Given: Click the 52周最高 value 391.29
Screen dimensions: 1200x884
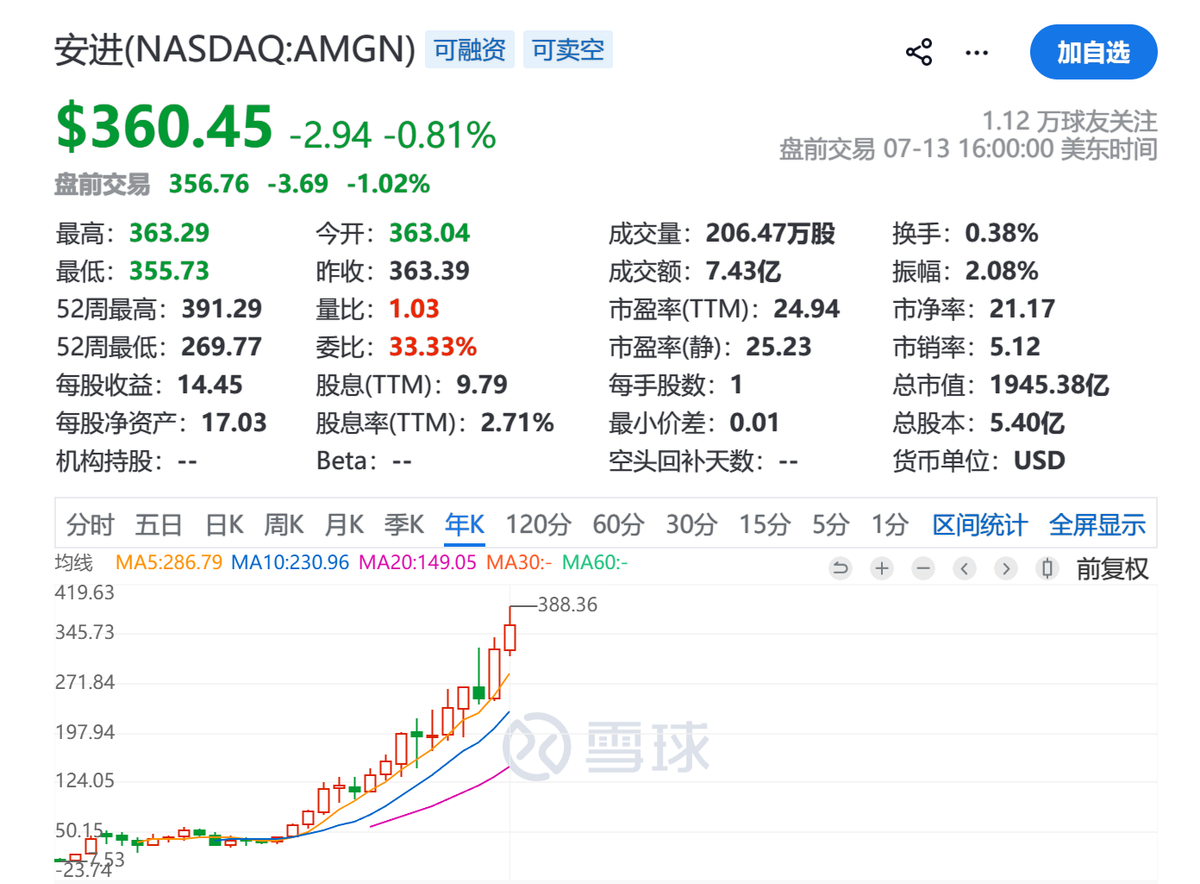Looking at the screenshot, I should pos(221,309).
